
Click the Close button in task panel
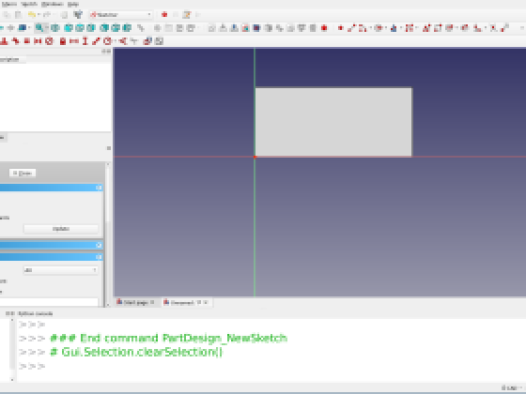click(x=22, y=173)
